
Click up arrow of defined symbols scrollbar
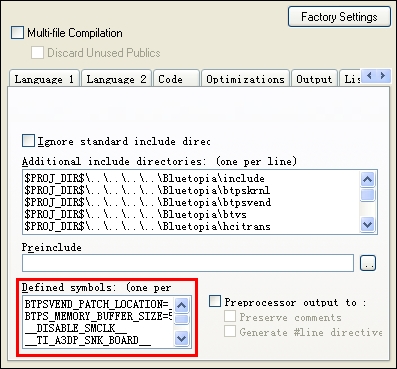182,305
